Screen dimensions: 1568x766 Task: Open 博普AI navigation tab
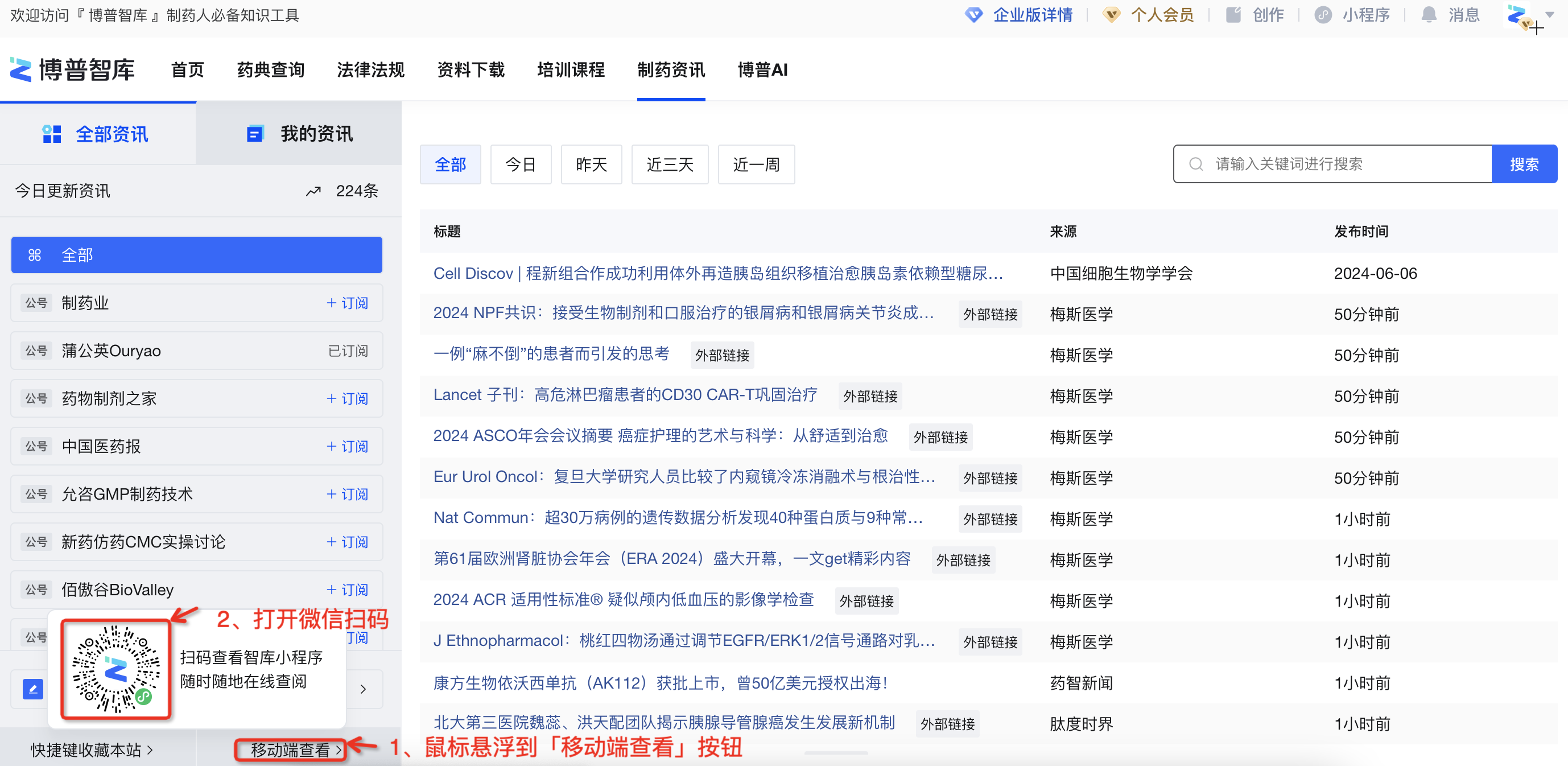coord(763,70)
